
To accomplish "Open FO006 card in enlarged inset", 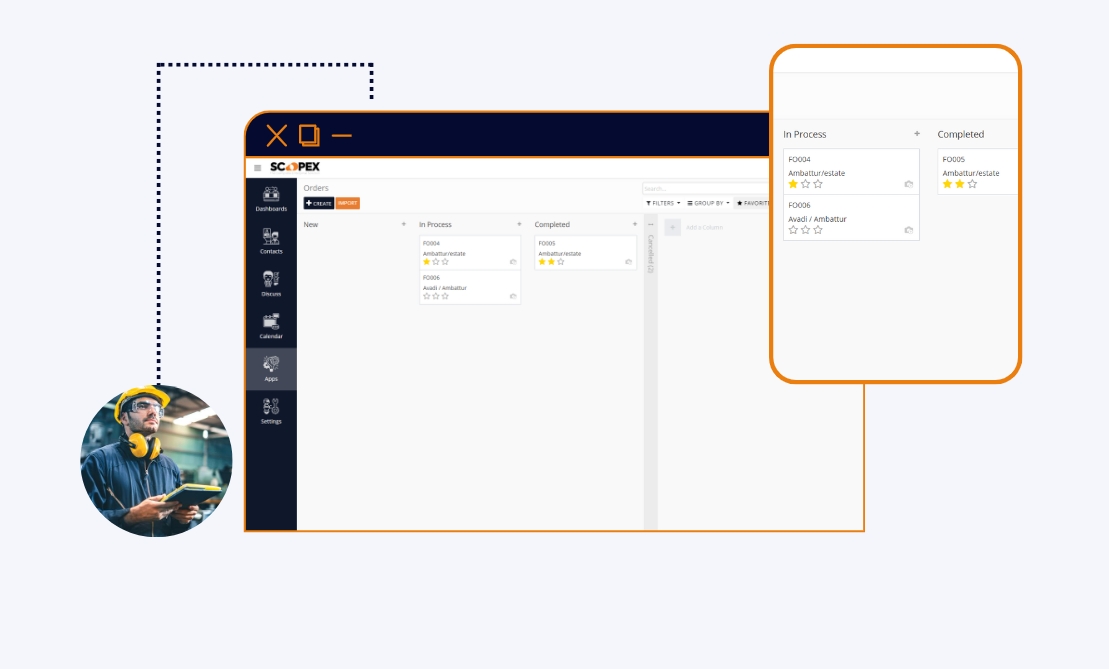I will pos(851,217).
